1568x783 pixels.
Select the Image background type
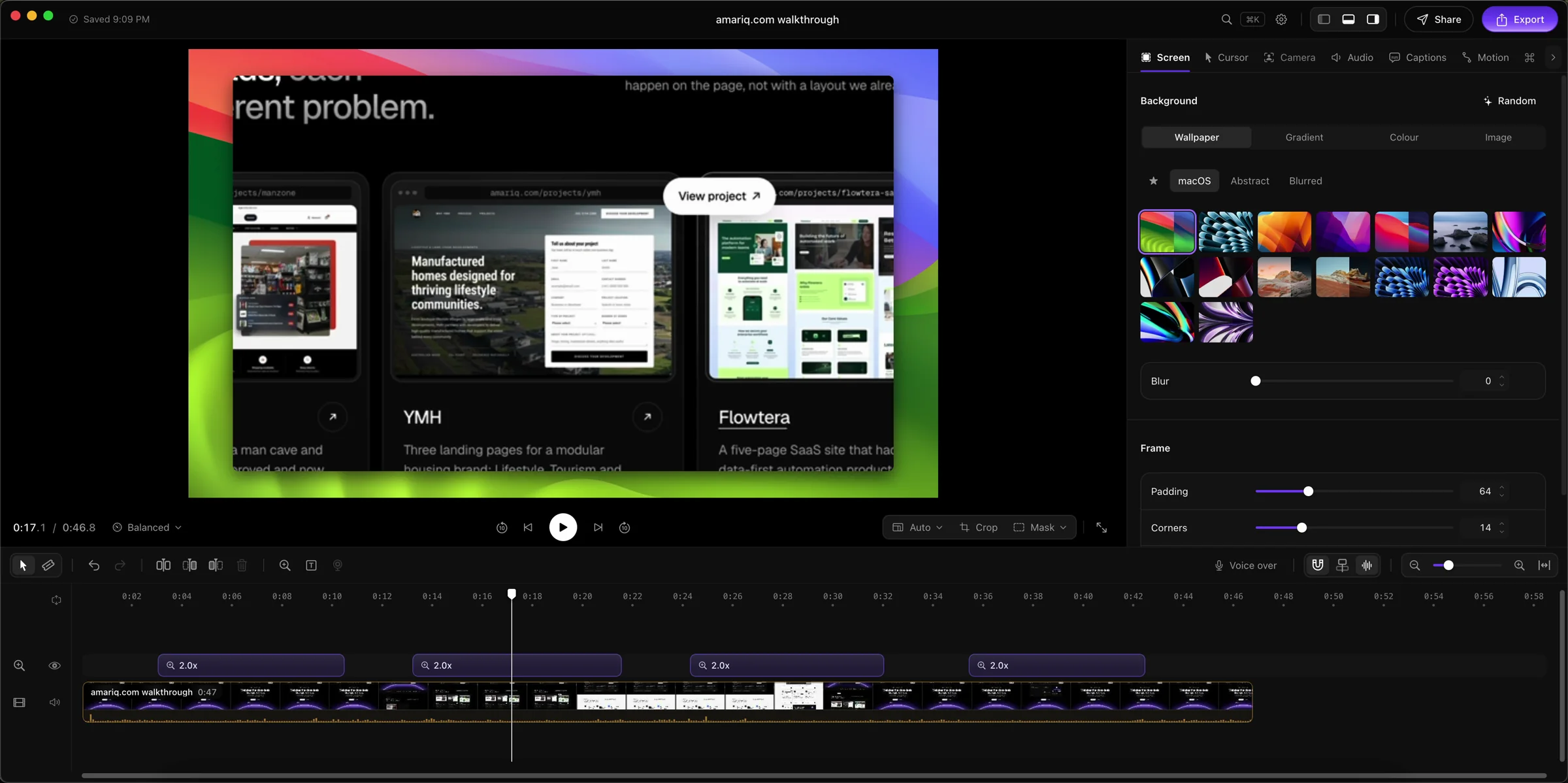1498,137
